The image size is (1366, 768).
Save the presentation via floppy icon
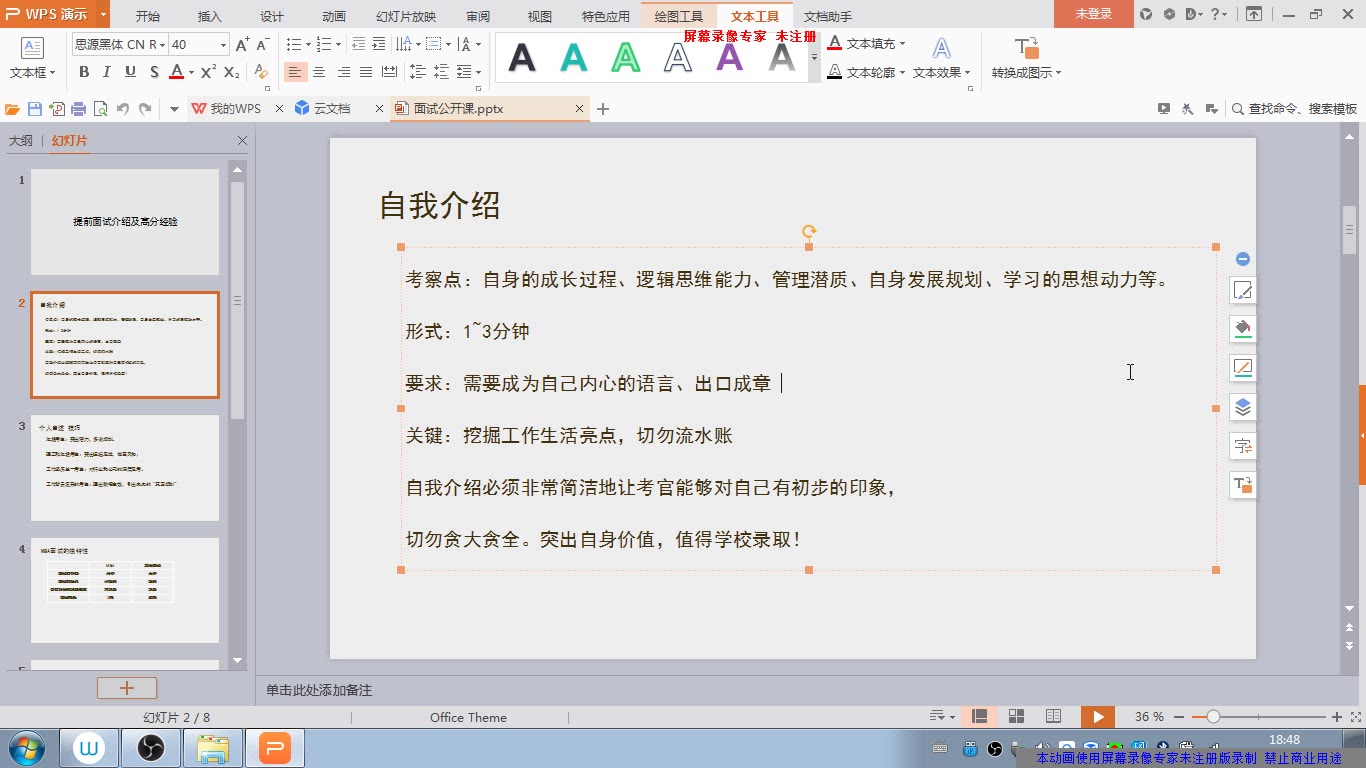point(35,109)
